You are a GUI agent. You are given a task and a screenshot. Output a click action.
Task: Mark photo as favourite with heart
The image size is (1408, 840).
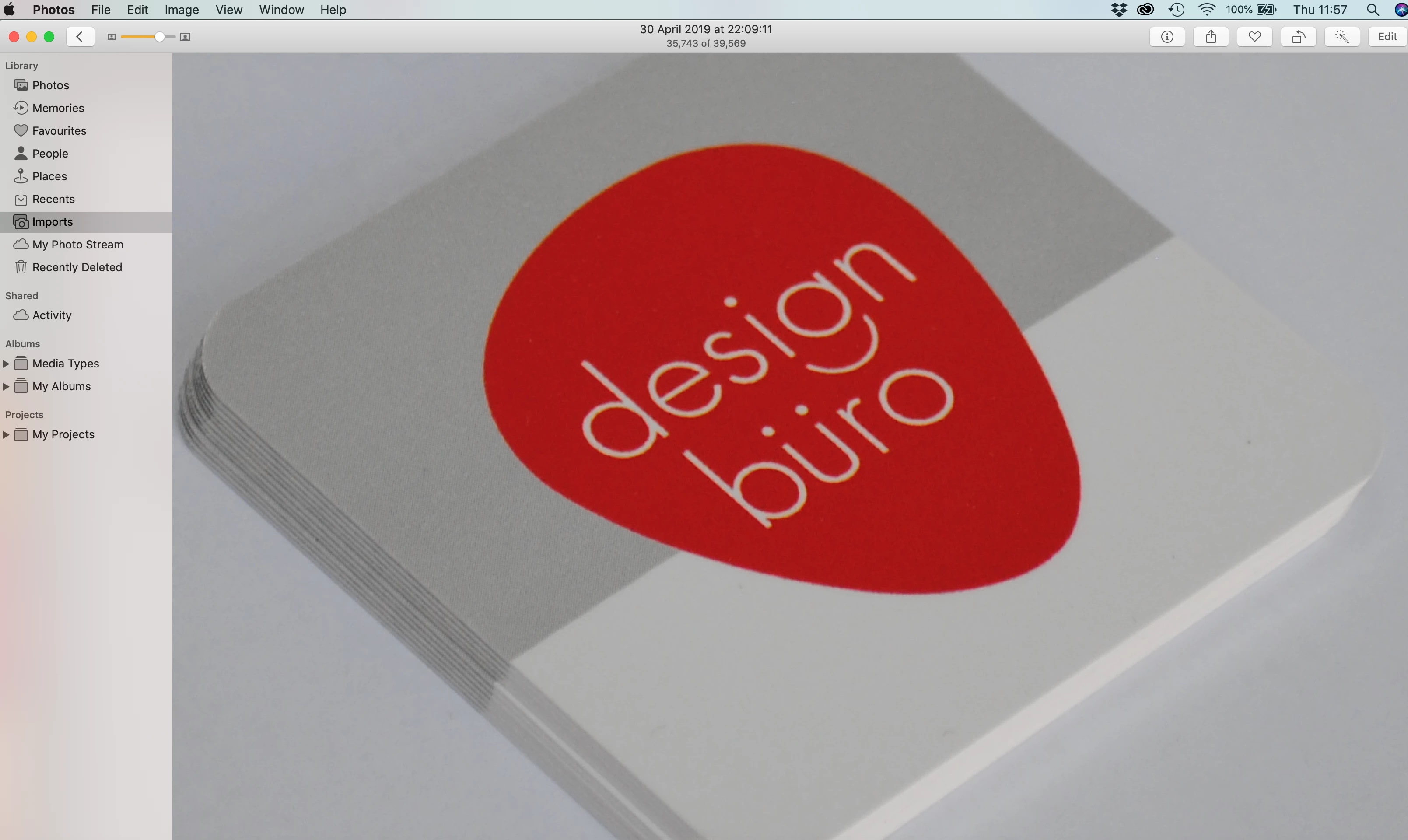point(1254,37)
